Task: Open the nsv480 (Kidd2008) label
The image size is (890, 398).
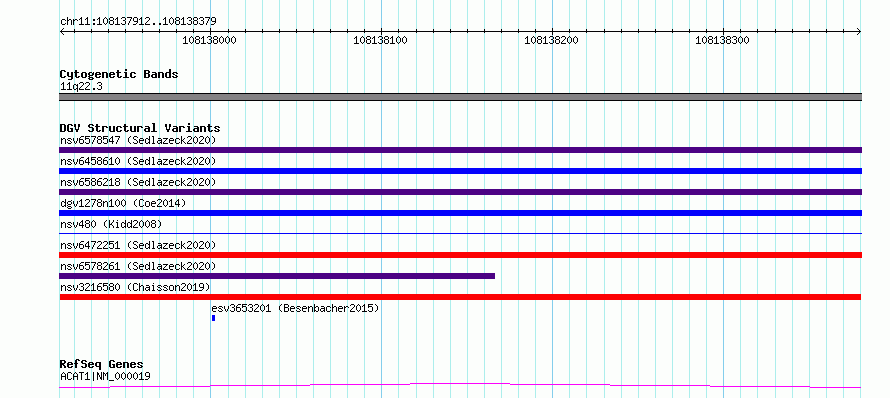Action: (111, 224)
